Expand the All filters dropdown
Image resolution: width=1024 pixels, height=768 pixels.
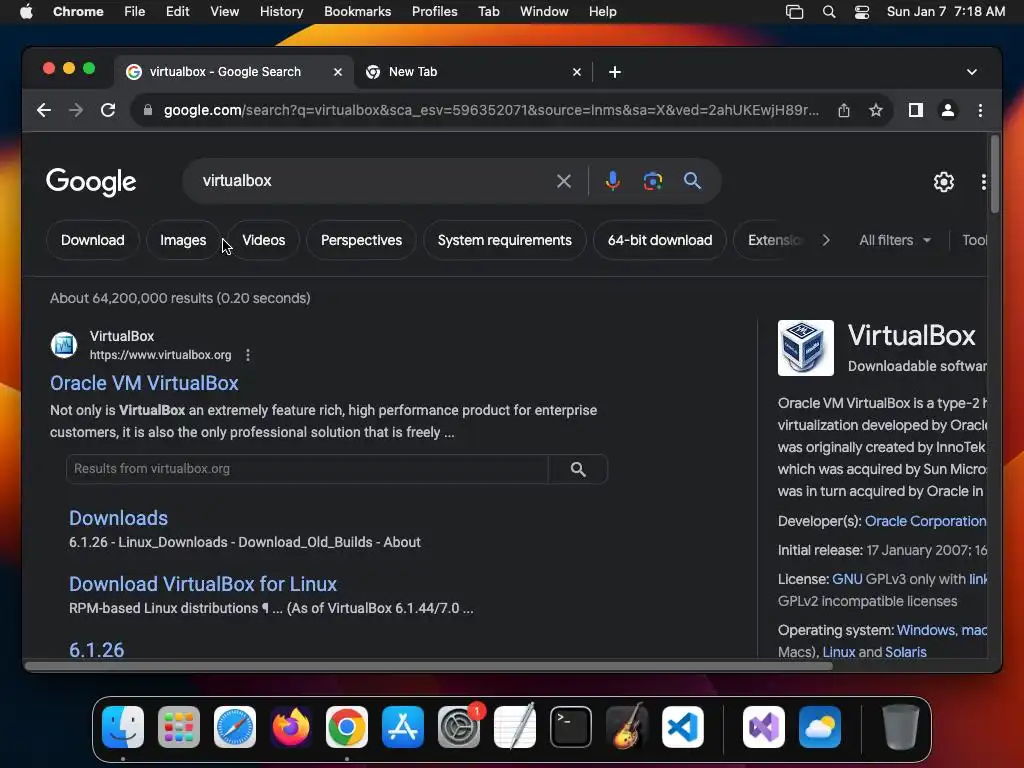(x=895, y=240)
